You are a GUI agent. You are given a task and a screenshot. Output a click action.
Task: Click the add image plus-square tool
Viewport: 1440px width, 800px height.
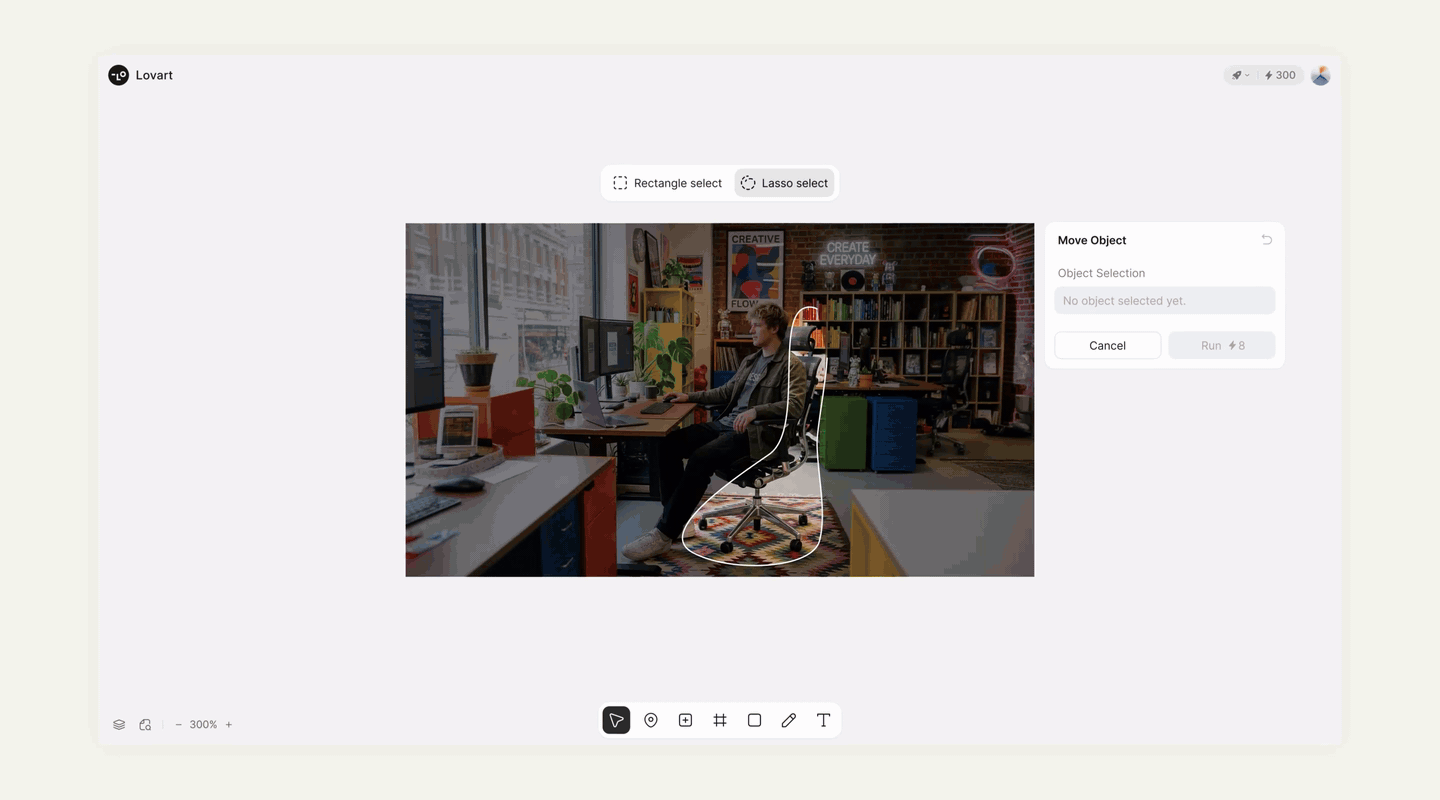[x=685, y=720]
